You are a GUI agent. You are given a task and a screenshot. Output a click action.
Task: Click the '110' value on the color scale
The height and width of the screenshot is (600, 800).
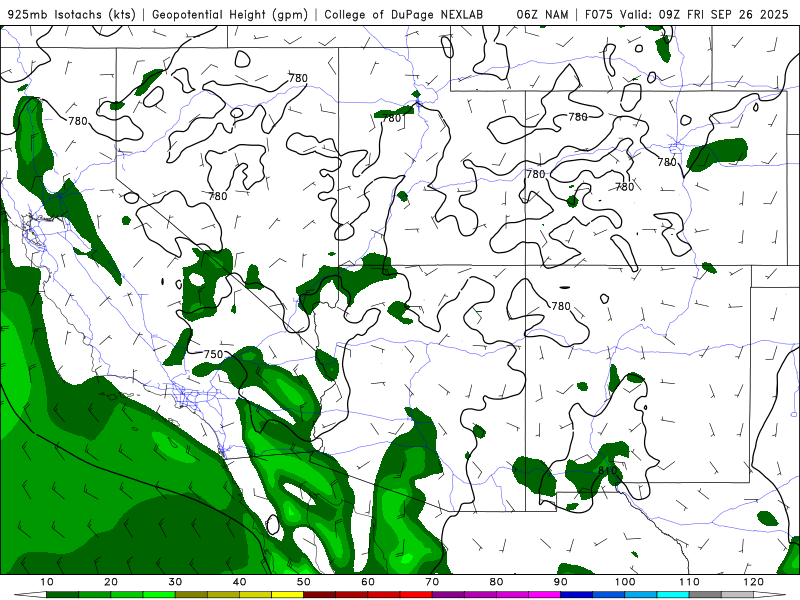(x=689, y=582)
